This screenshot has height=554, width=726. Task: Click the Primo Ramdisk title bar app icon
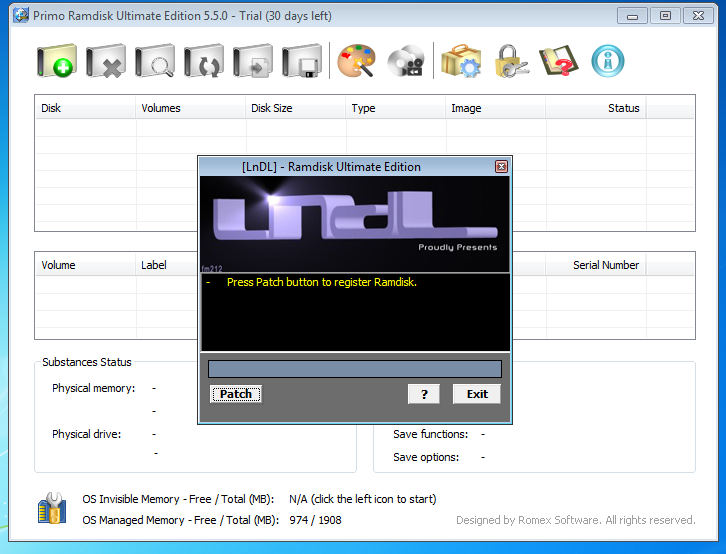[x=21, y=15]
